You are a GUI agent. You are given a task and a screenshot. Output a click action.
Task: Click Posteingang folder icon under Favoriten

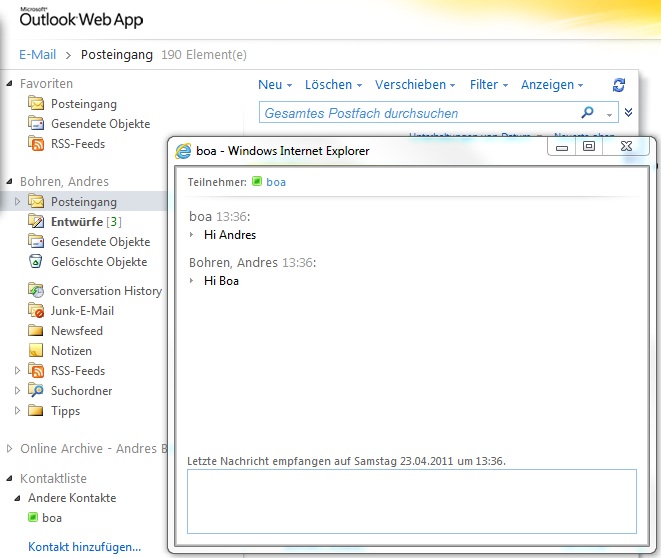[x=36, y=104]
